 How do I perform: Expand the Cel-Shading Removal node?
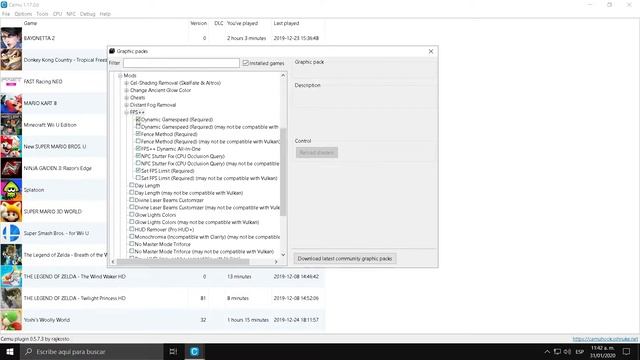tap(127, 83)
